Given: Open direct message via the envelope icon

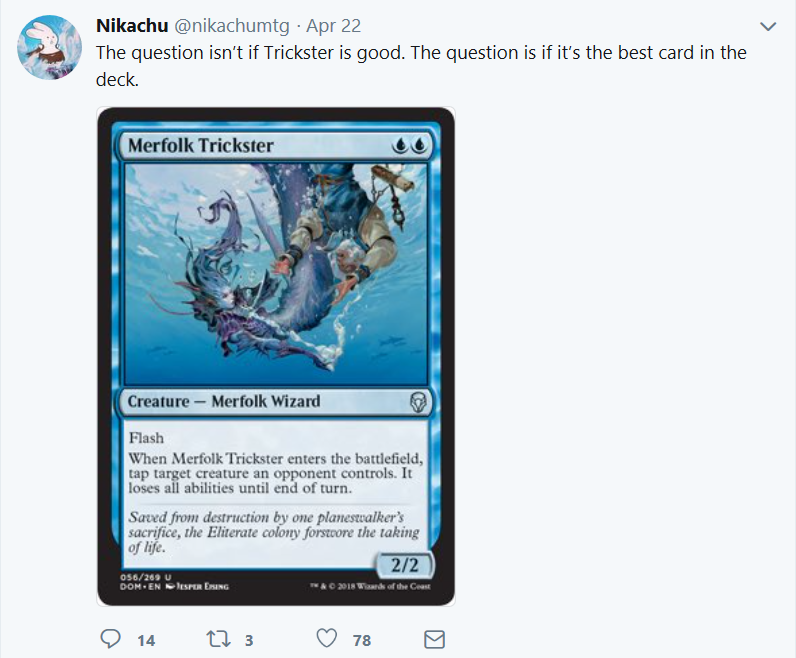Looking at the screenshot, I should [434, 639].
